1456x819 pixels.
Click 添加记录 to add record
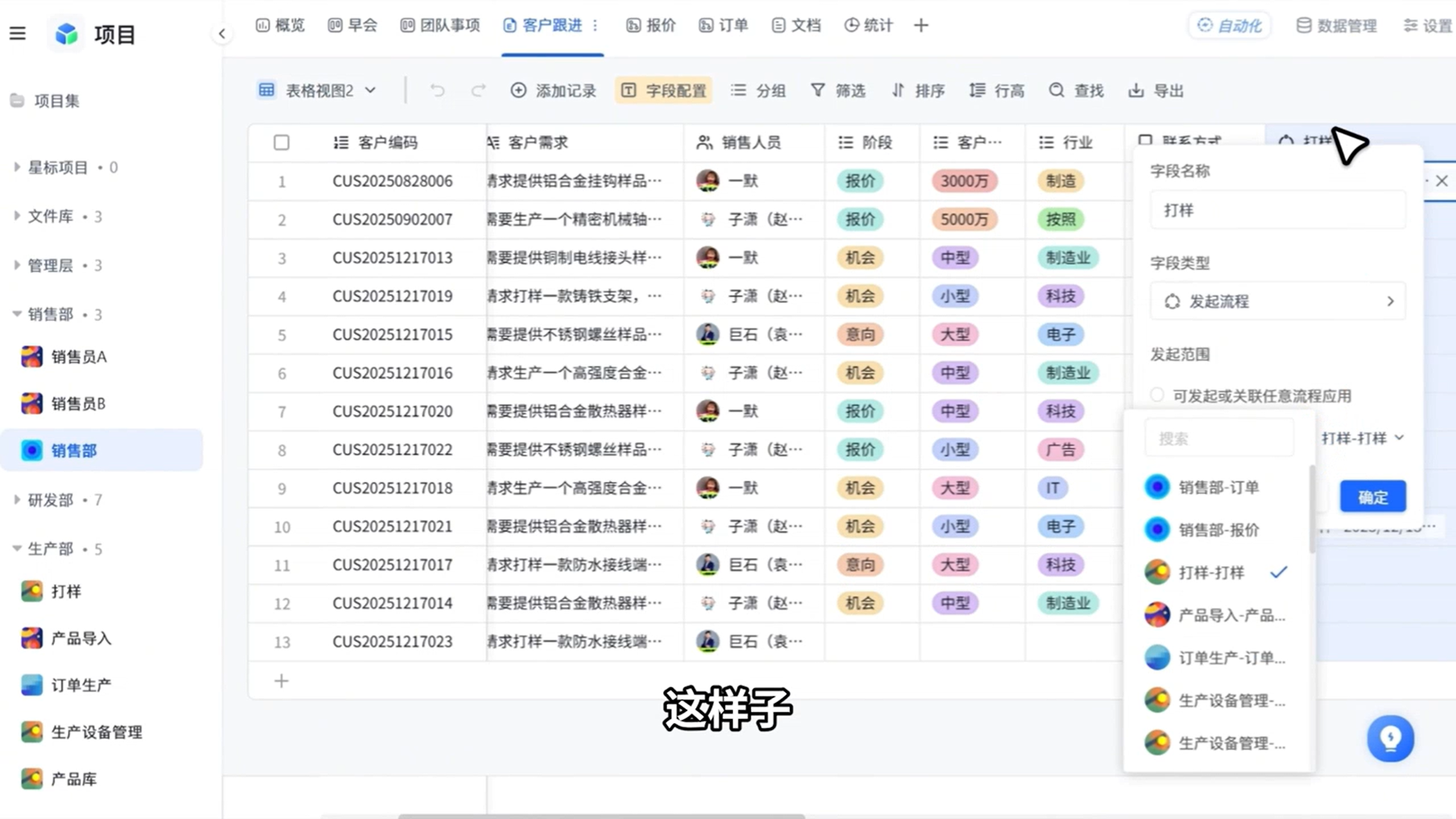click(x=553, y=90)
